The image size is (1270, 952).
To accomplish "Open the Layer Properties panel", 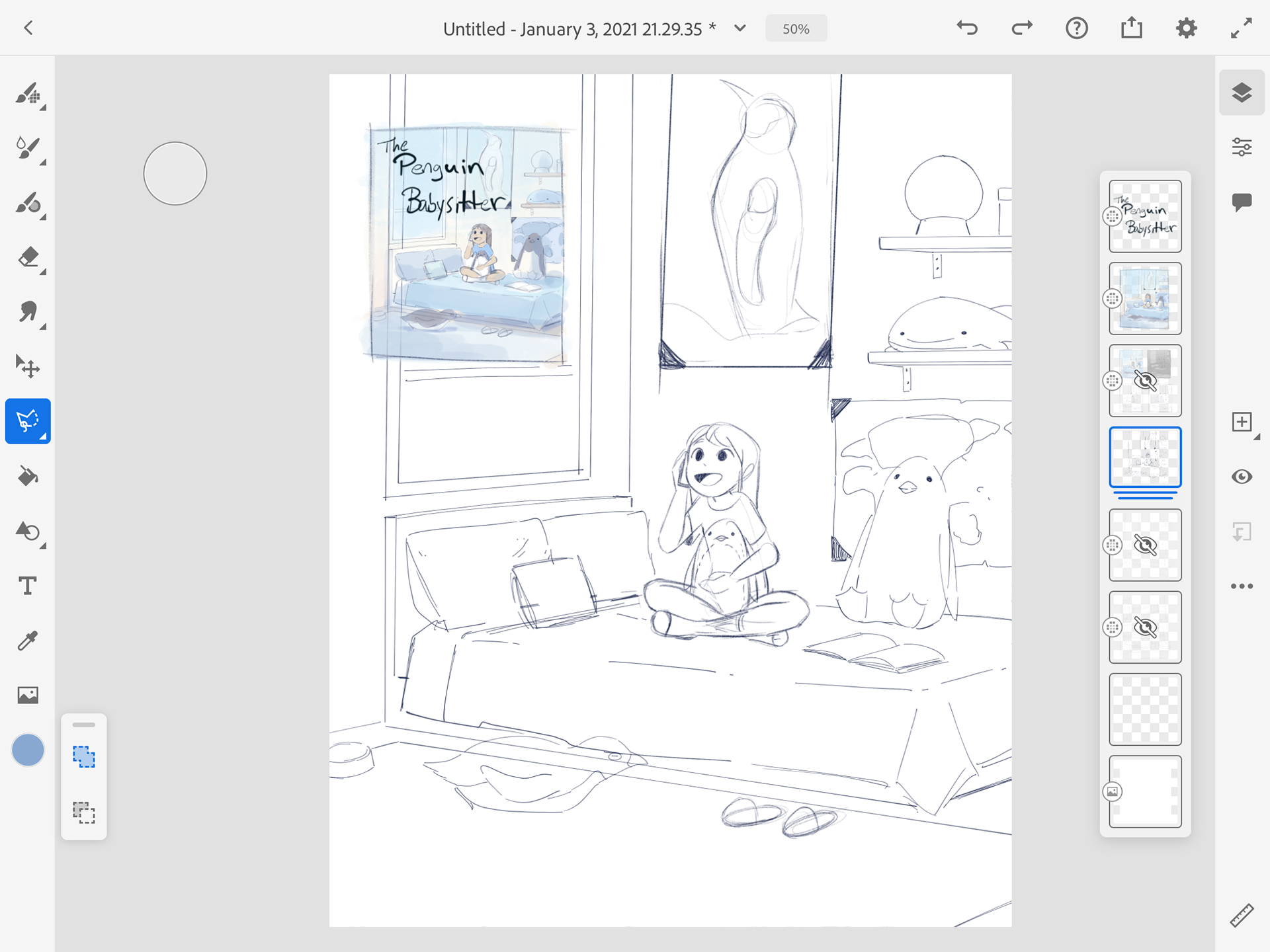I will click(1242, 147).
